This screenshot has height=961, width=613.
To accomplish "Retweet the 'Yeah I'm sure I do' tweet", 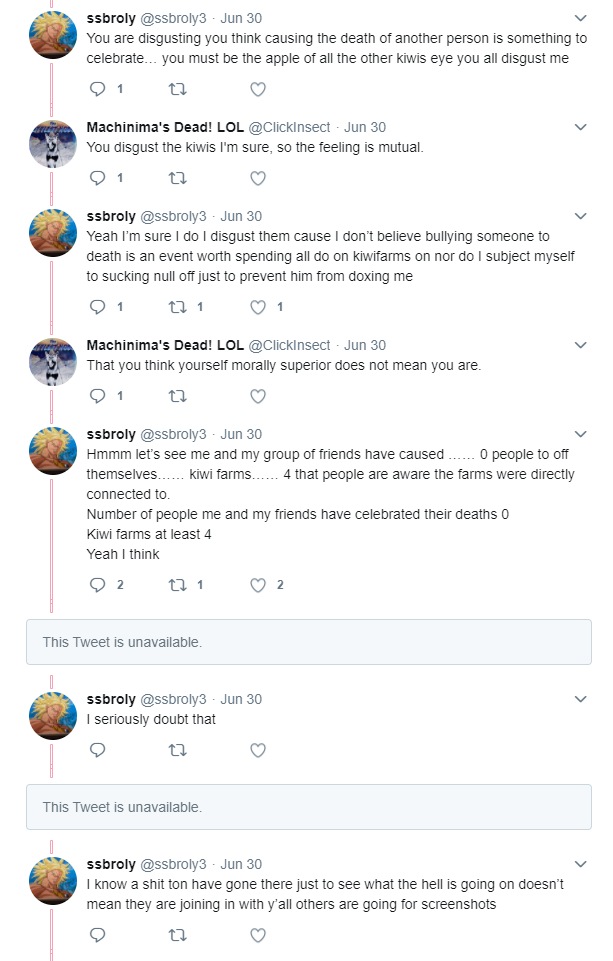I will click(x=178, y=307).
